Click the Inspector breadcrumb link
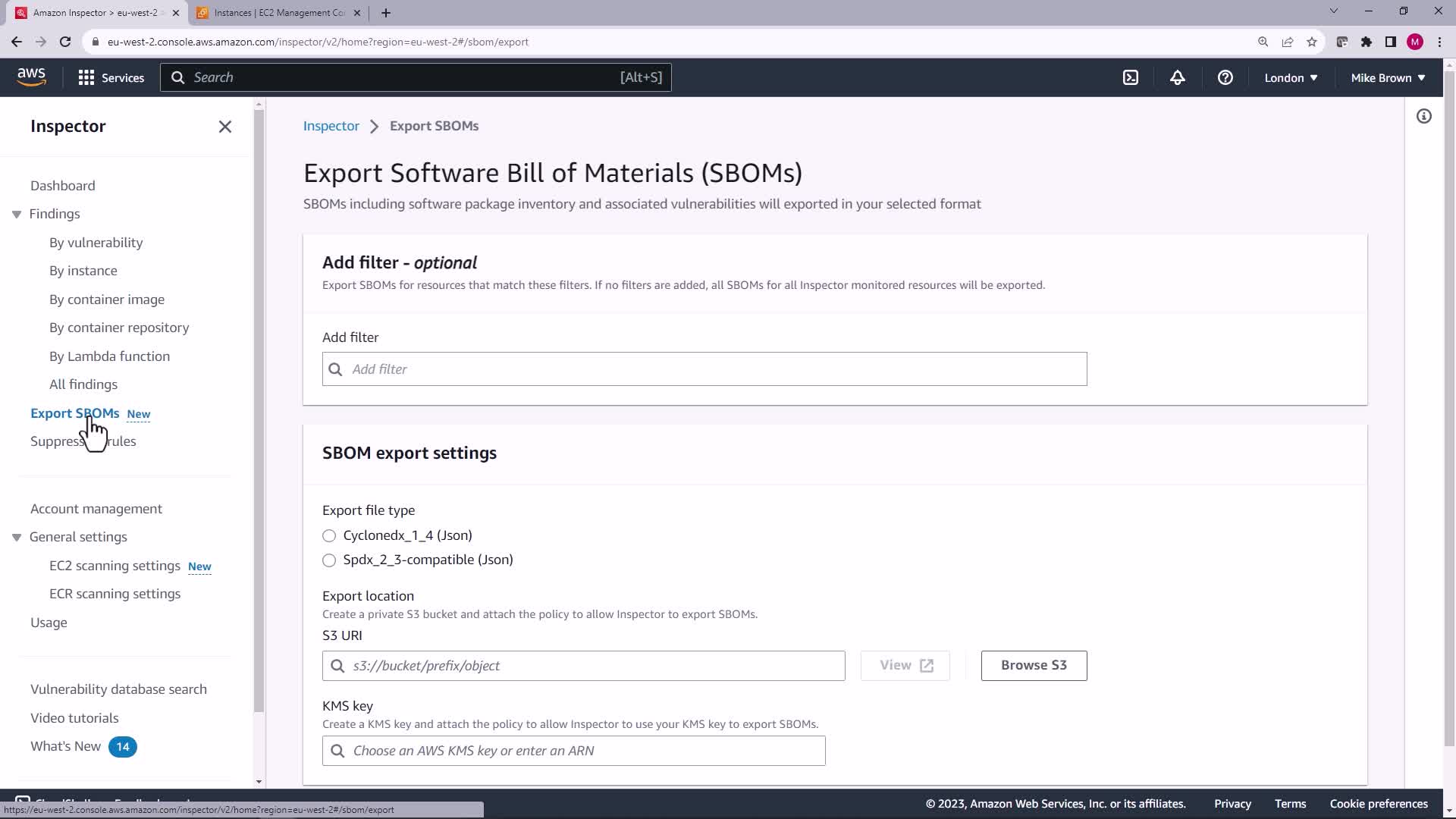Image resolution: width=1456 pixels, height=819 pixels. 331,126
